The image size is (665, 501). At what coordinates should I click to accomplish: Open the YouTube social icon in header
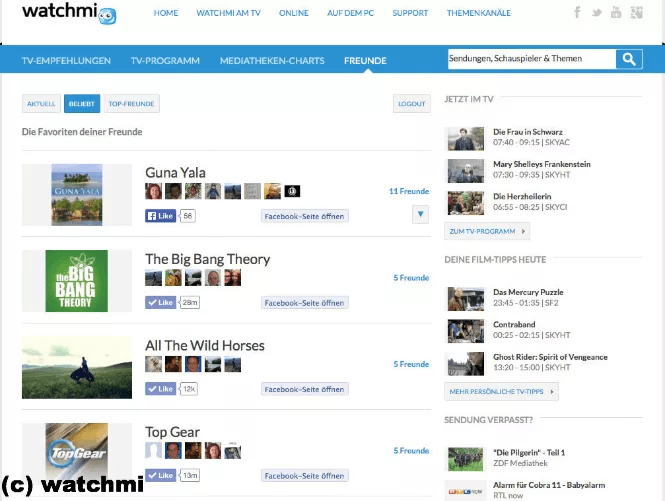coord(616,12)
